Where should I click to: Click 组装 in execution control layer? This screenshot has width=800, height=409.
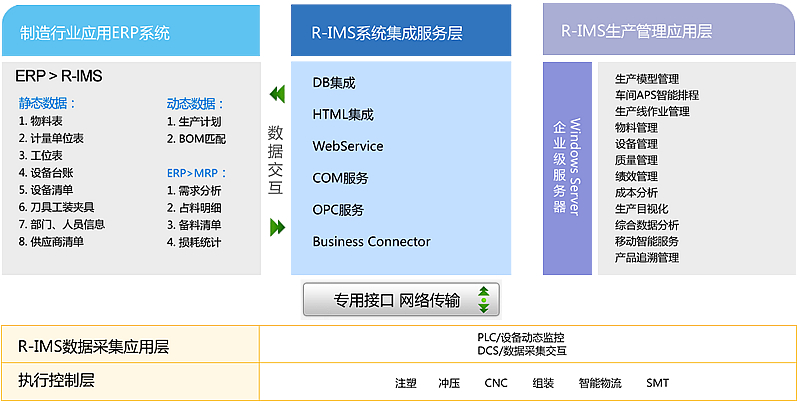543,383
